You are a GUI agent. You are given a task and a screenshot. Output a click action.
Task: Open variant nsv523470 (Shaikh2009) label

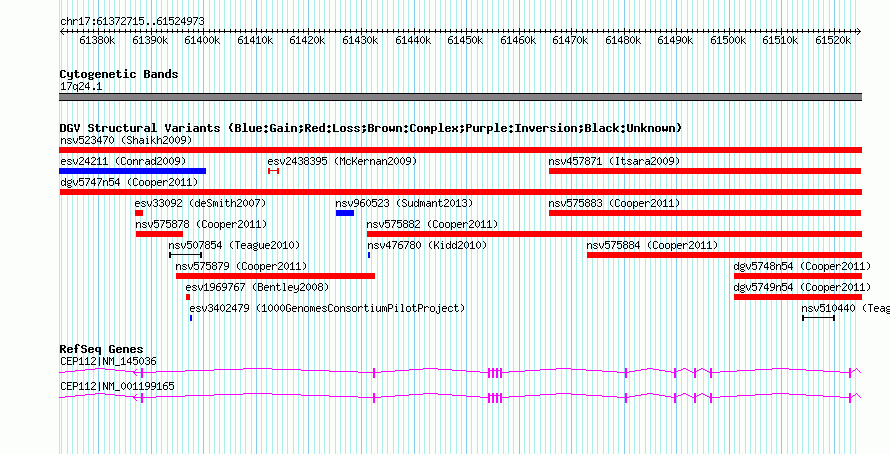126,140
